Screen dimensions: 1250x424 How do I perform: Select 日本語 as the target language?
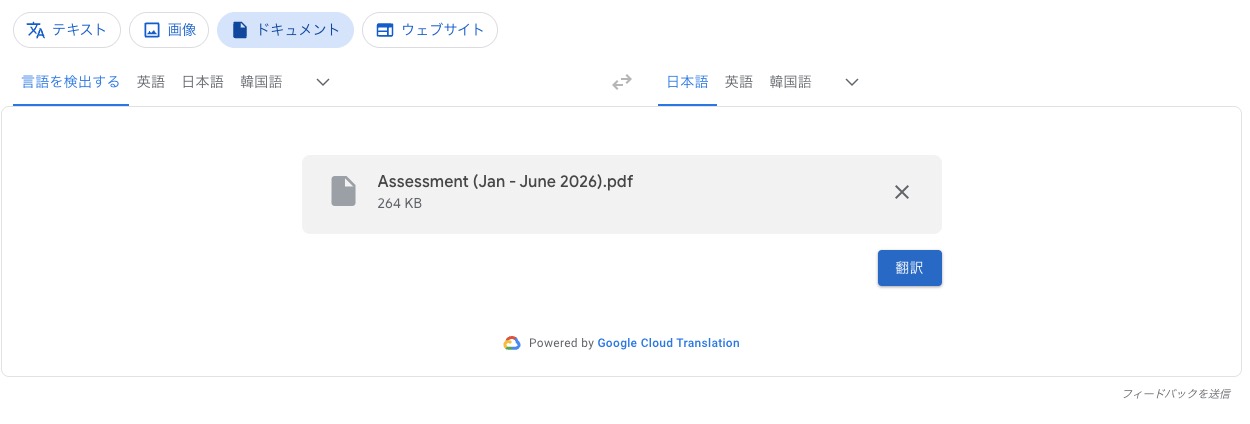click(x=687, y=83)
